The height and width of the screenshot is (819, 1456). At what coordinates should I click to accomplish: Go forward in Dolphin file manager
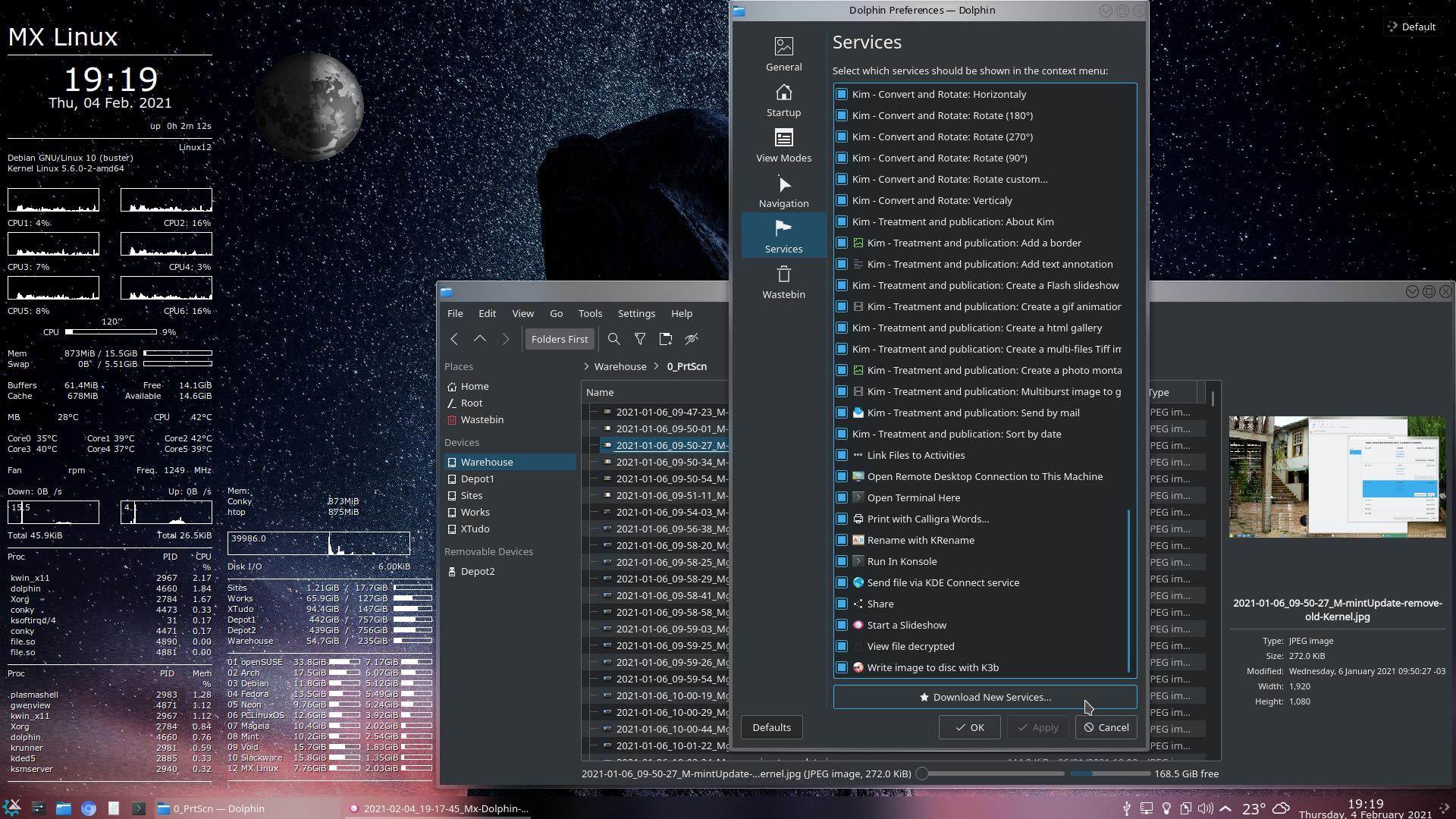(x=506, y=339)
